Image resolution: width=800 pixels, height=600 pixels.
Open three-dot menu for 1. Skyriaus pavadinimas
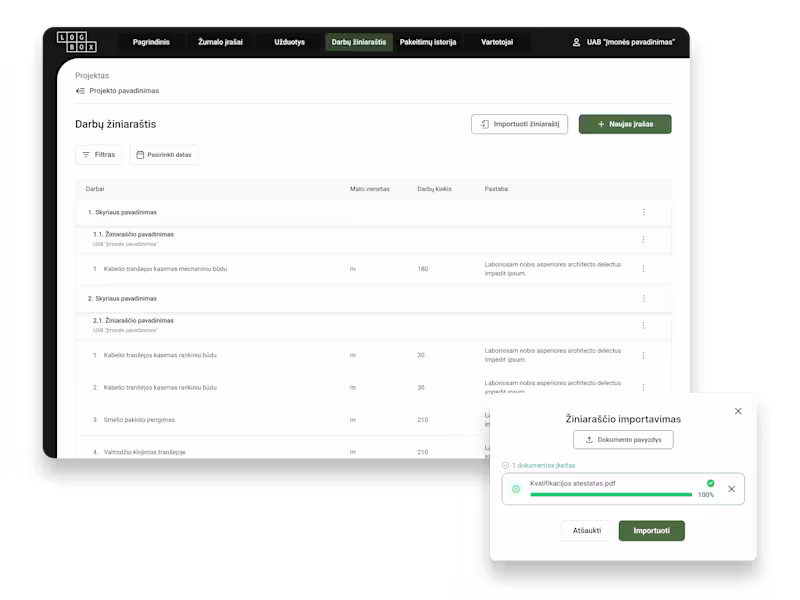[x=643, y=212]
